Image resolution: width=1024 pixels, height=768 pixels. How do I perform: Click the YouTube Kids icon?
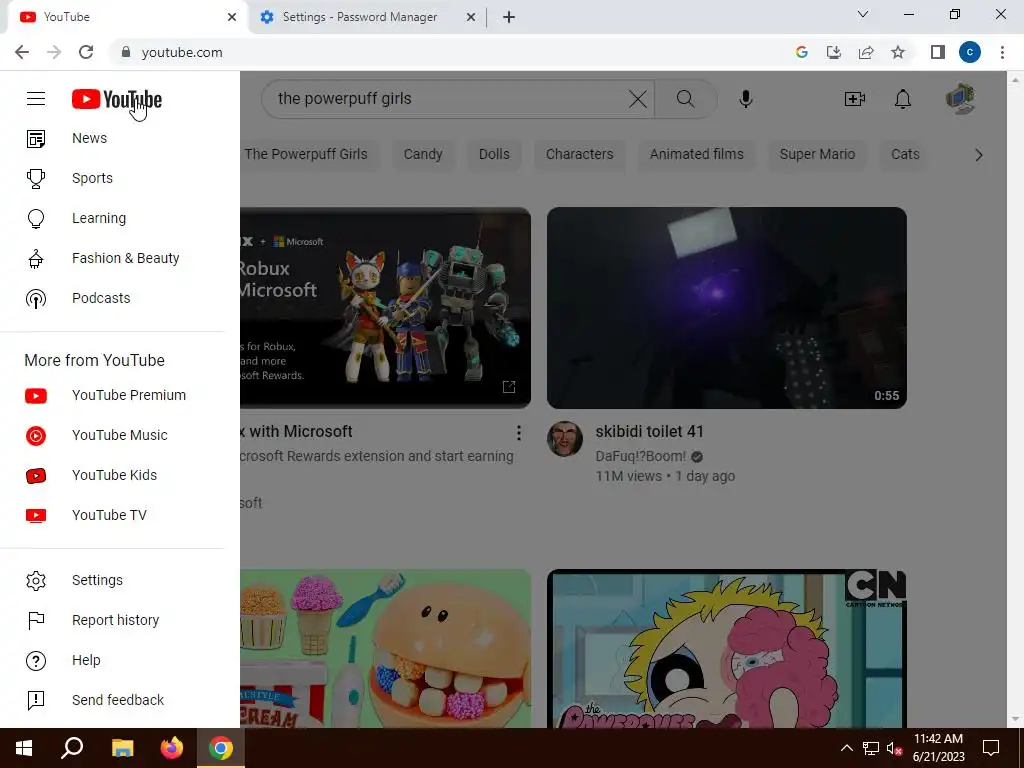tap(36, 475)
